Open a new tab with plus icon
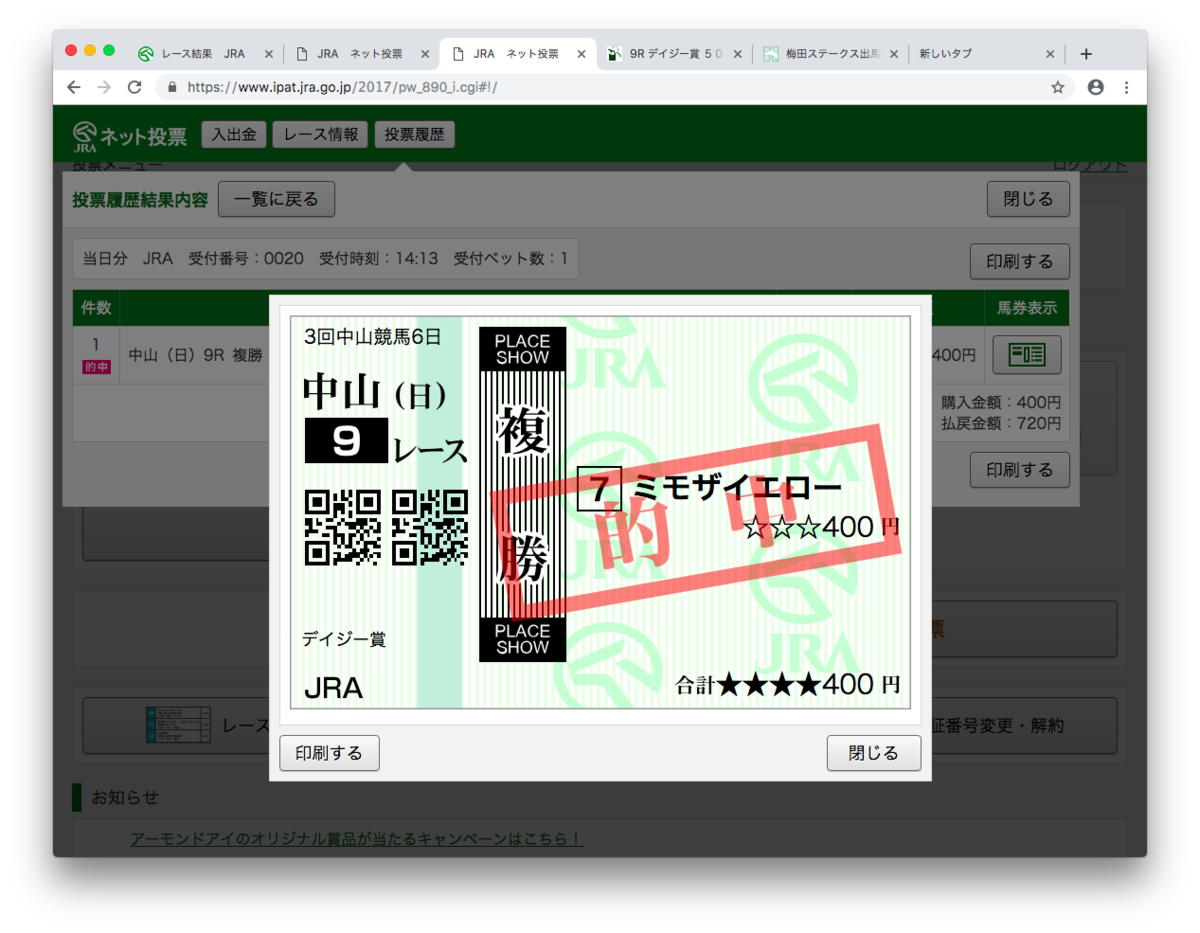The image size is (1200, 933). pos(1086,54)
